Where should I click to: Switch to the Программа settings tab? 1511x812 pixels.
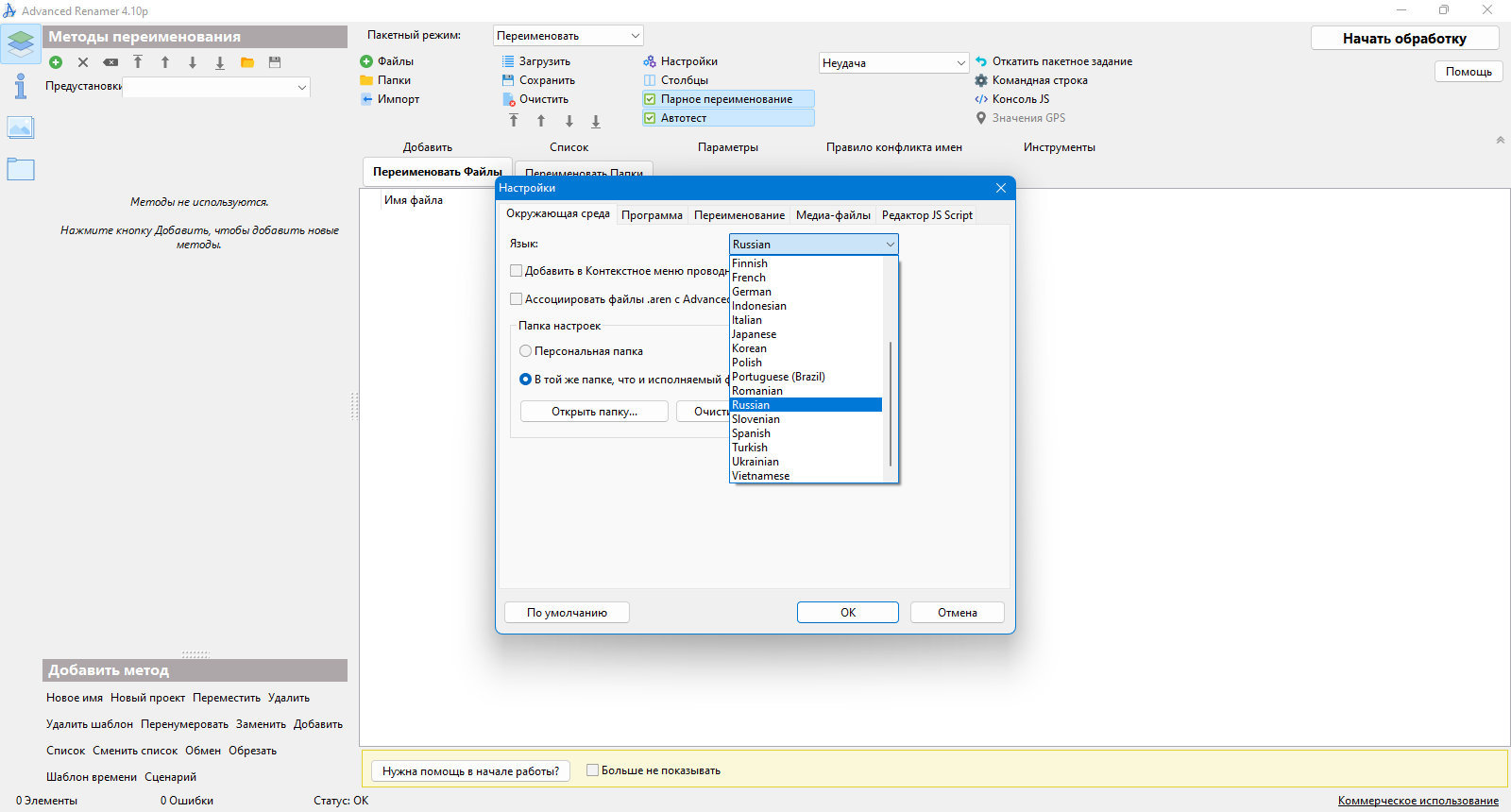click(652, 215)
